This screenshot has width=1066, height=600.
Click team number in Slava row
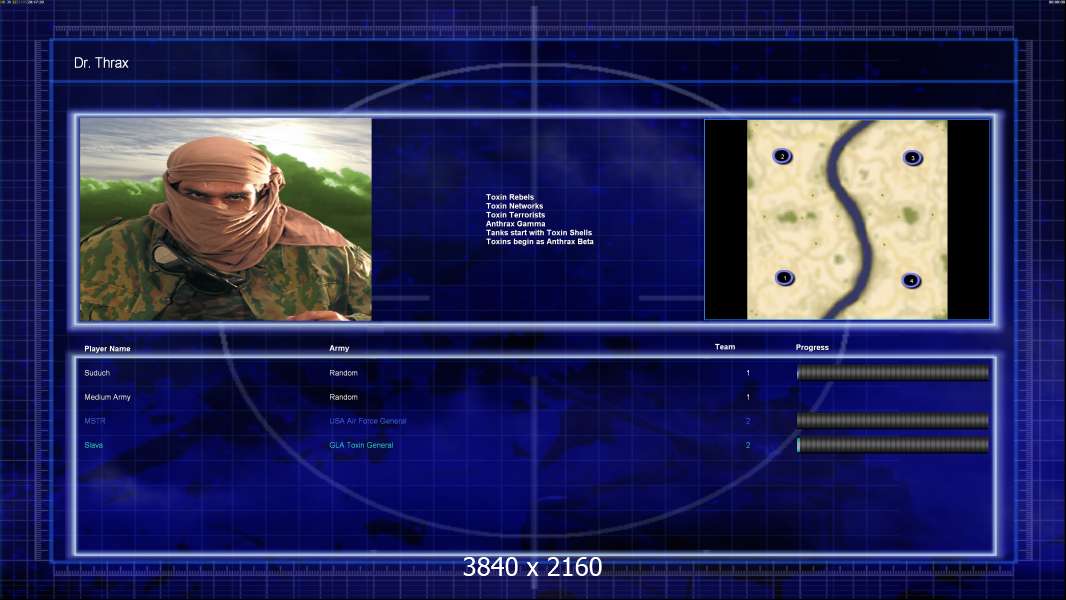point(748,445)
